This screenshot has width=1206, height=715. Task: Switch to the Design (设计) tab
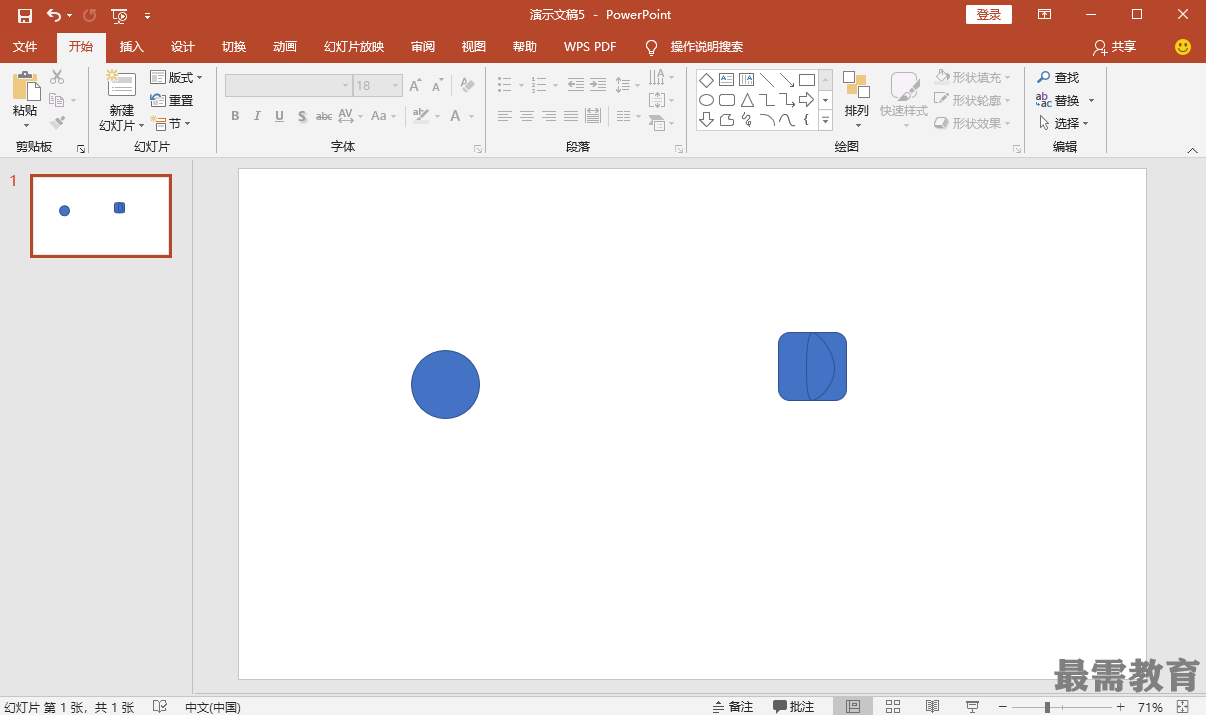pos(183,47)
